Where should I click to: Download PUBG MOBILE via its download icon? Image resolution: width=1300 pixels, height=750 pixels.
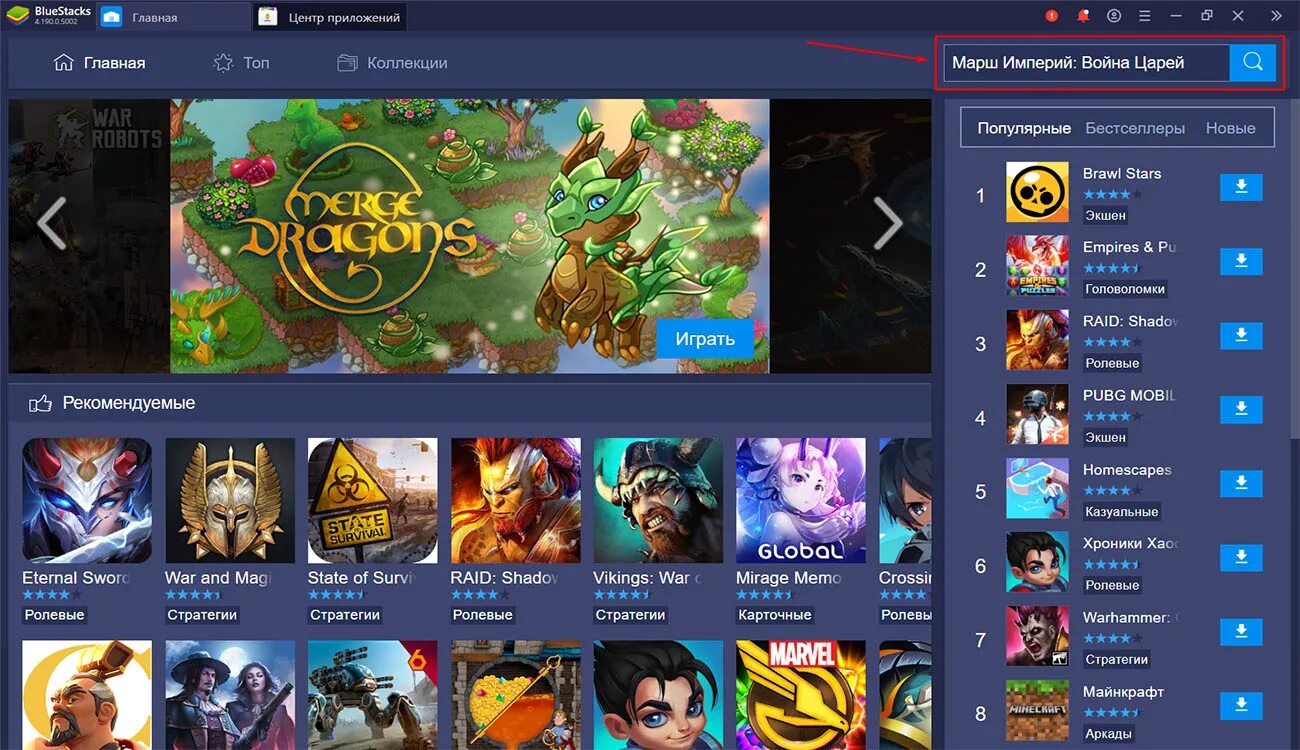point(1241,409)
